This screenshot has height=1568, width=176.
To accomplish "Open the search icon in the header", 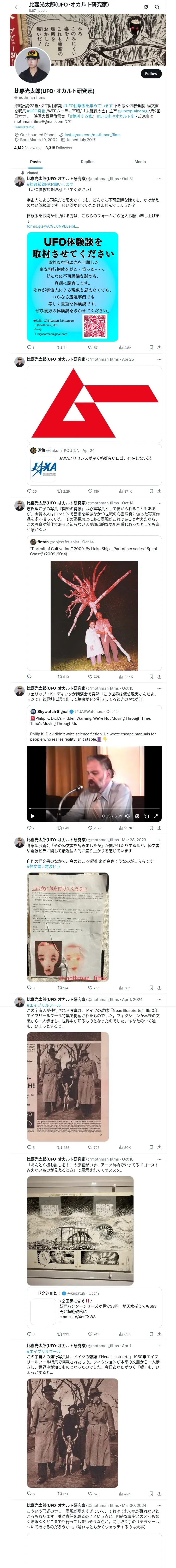I will coord(157,7).
